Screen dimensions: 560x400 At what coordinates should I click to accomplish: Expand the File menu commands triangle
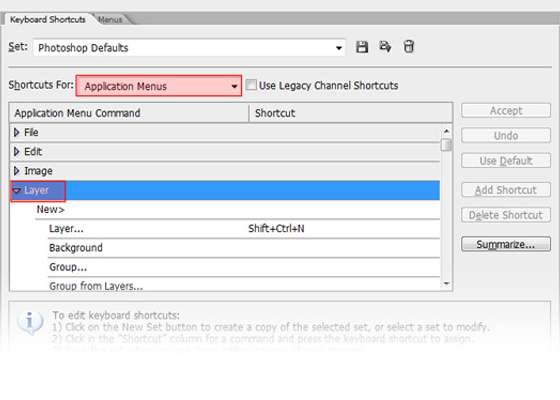tap(16, 132)
